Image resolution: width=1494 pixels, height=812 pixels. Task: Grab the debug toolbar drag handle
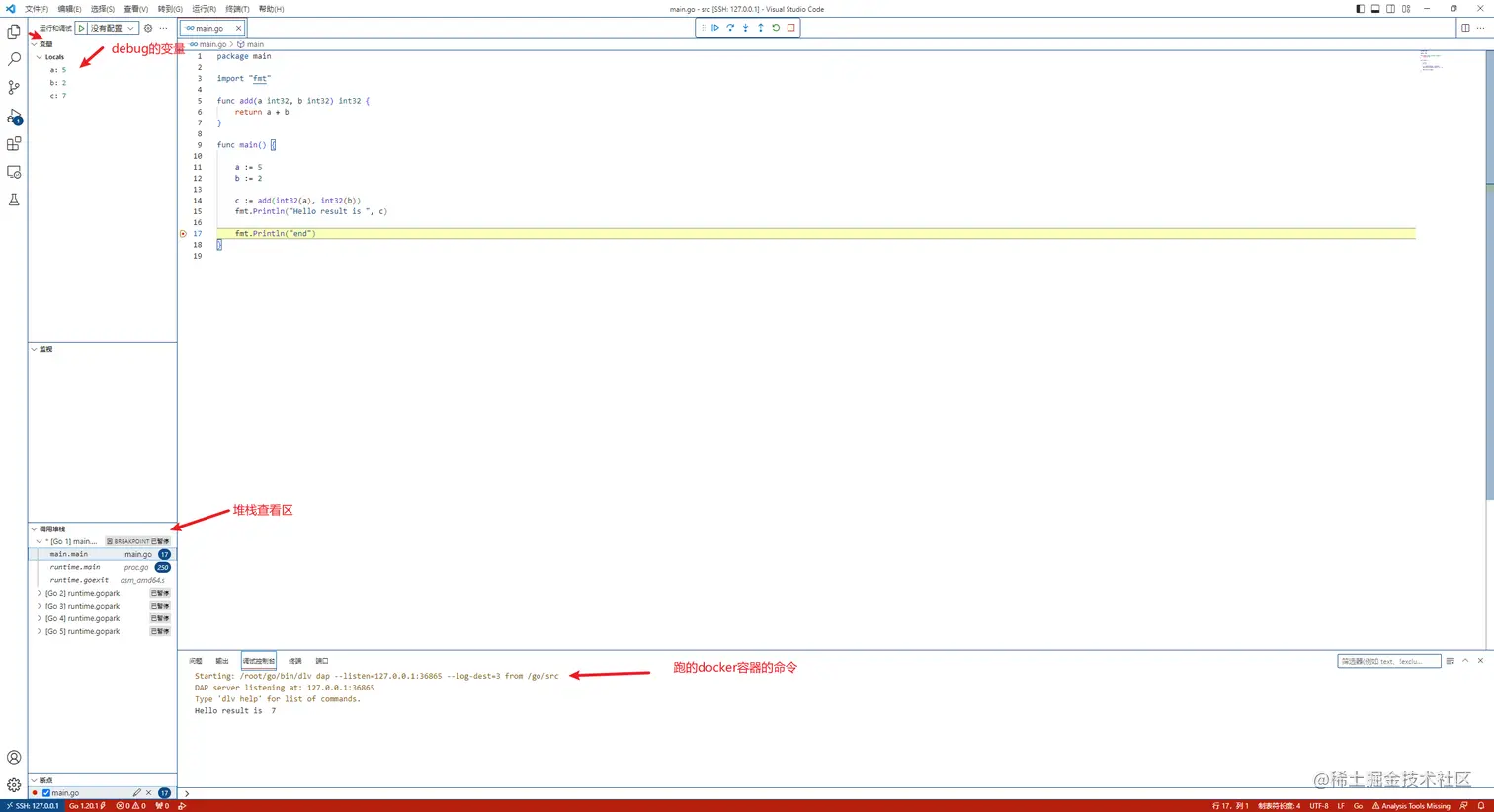click(704, 28)
